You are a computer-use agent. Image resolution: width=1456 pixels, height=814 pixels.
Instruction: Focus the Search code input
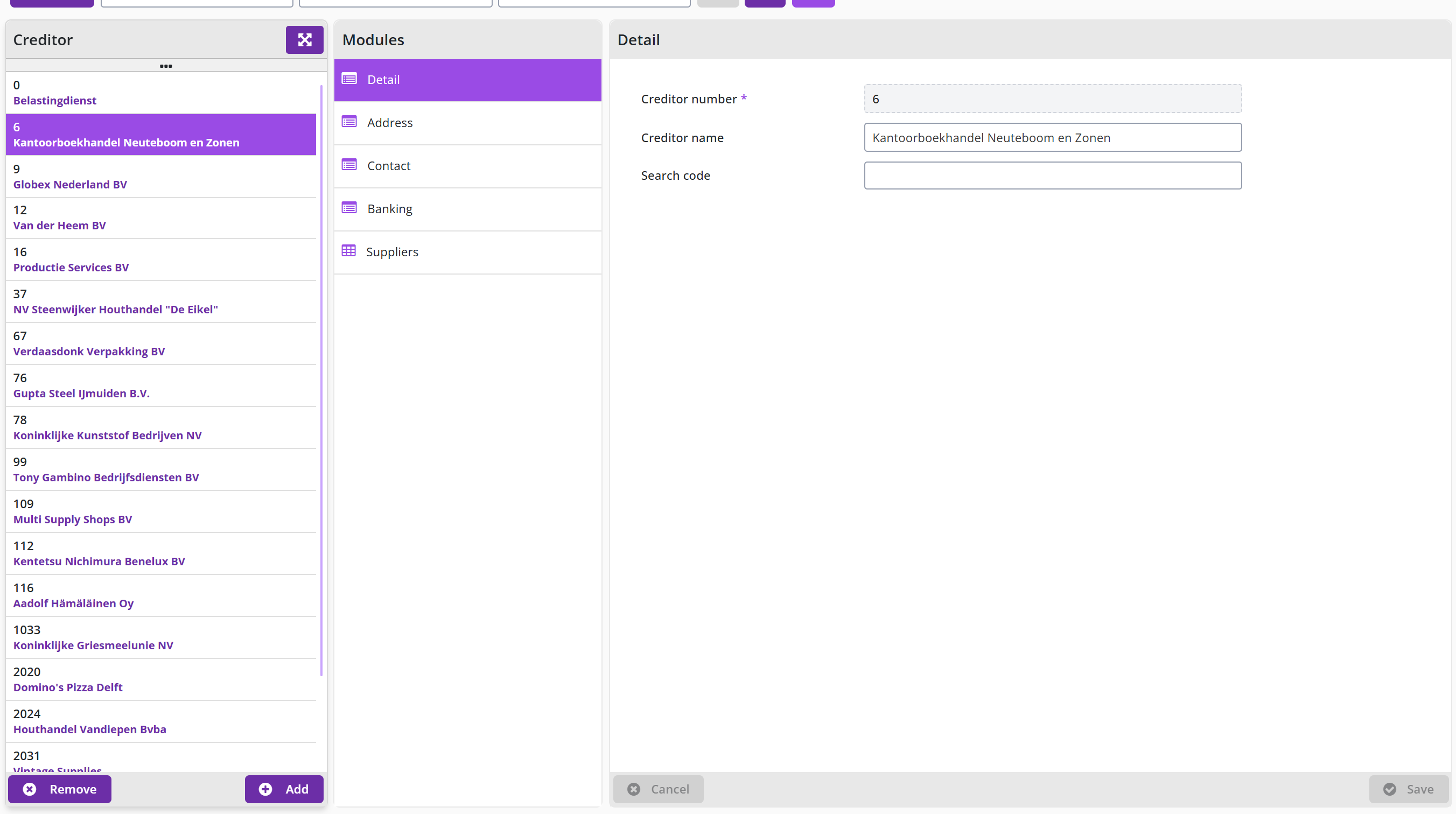point(1053,176)
